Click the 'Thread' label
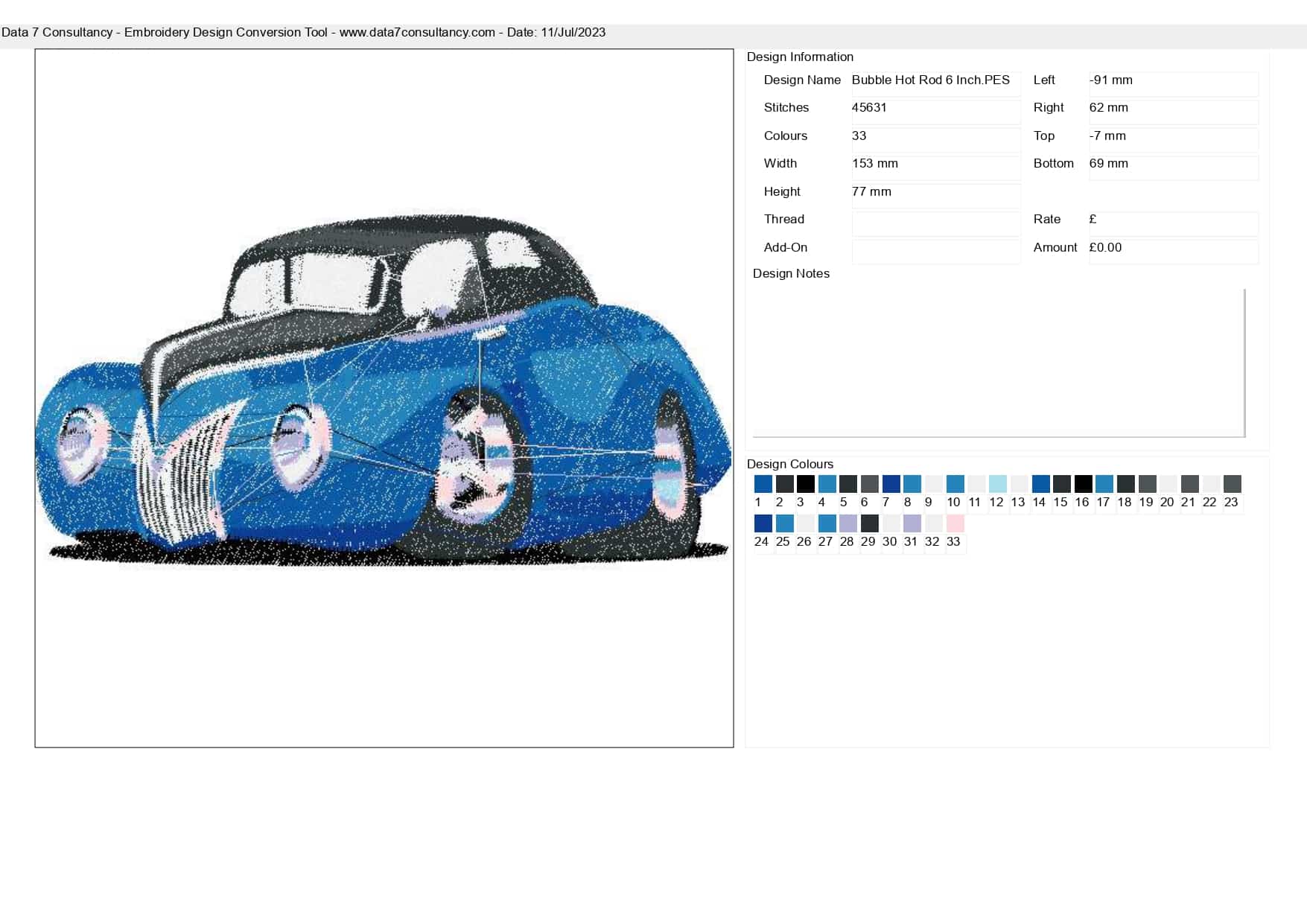 [x=784, y=219]
